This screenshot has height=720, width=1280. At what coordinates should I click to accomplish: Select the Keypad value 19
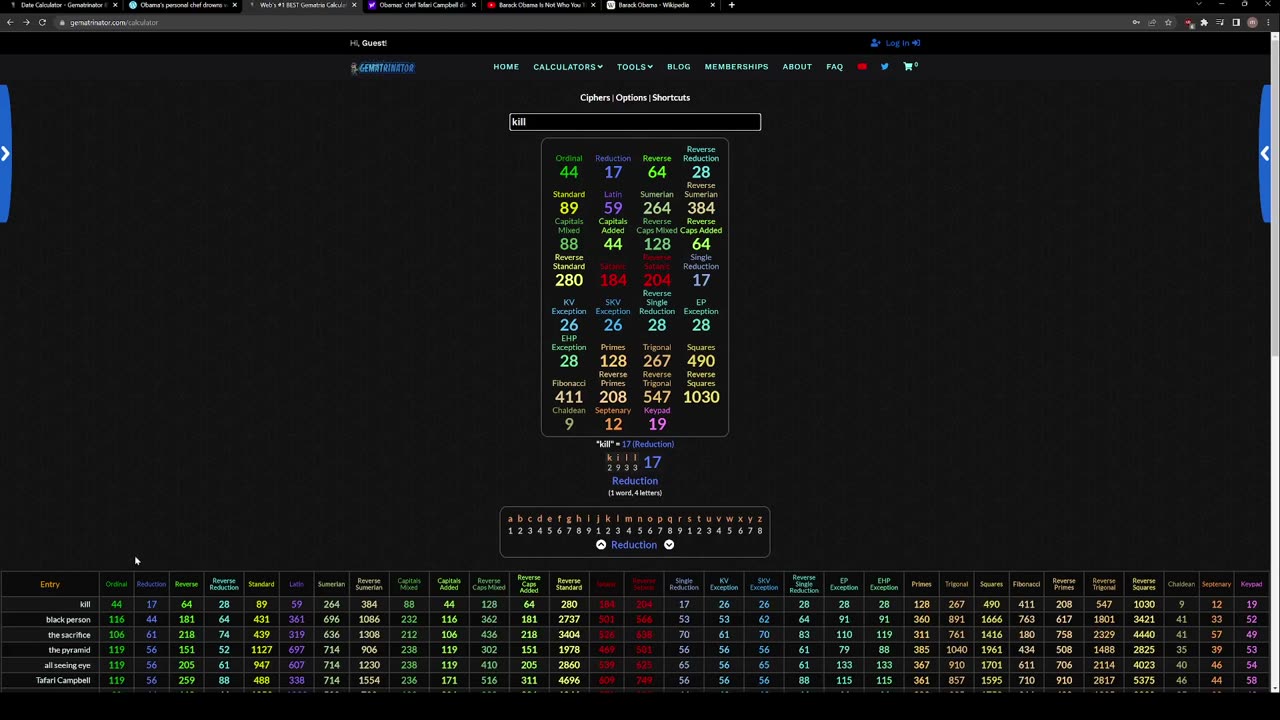click(x=657, y=424)
